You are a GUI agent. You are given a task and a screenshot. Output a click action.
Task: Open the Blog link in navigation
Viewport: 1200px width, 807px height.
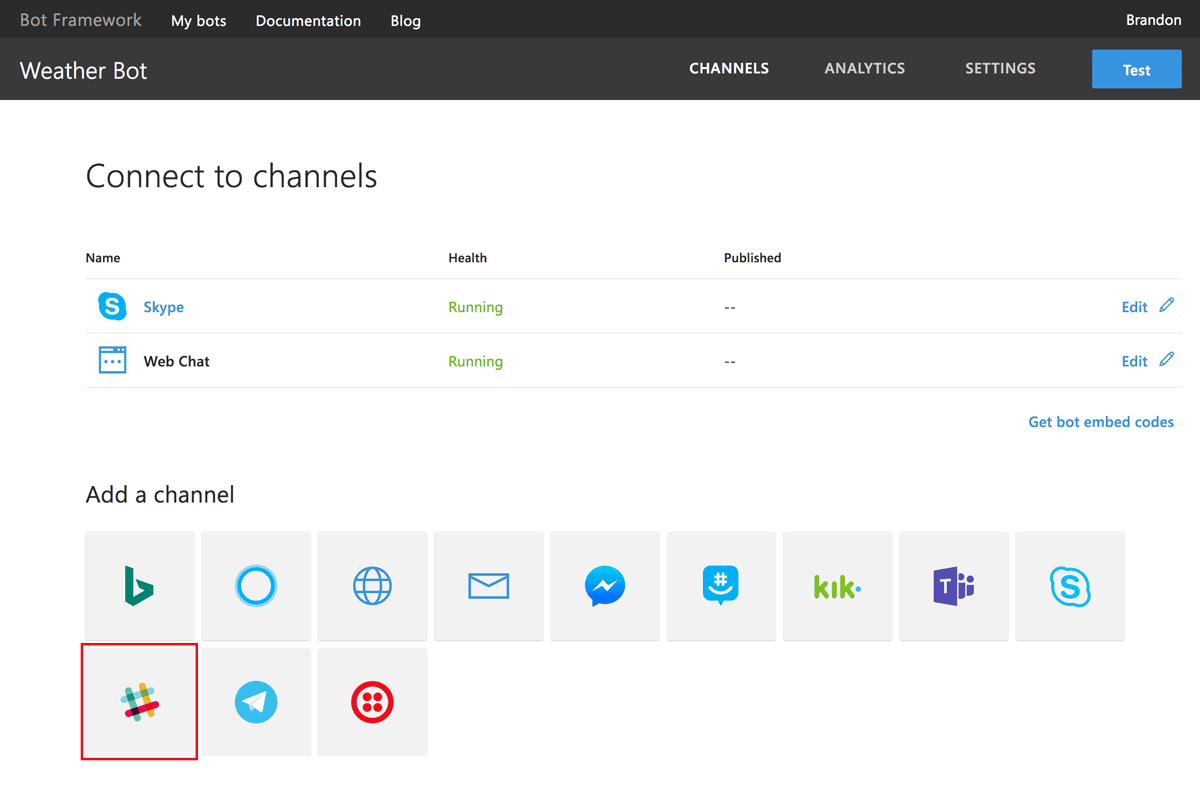point(406,21)
